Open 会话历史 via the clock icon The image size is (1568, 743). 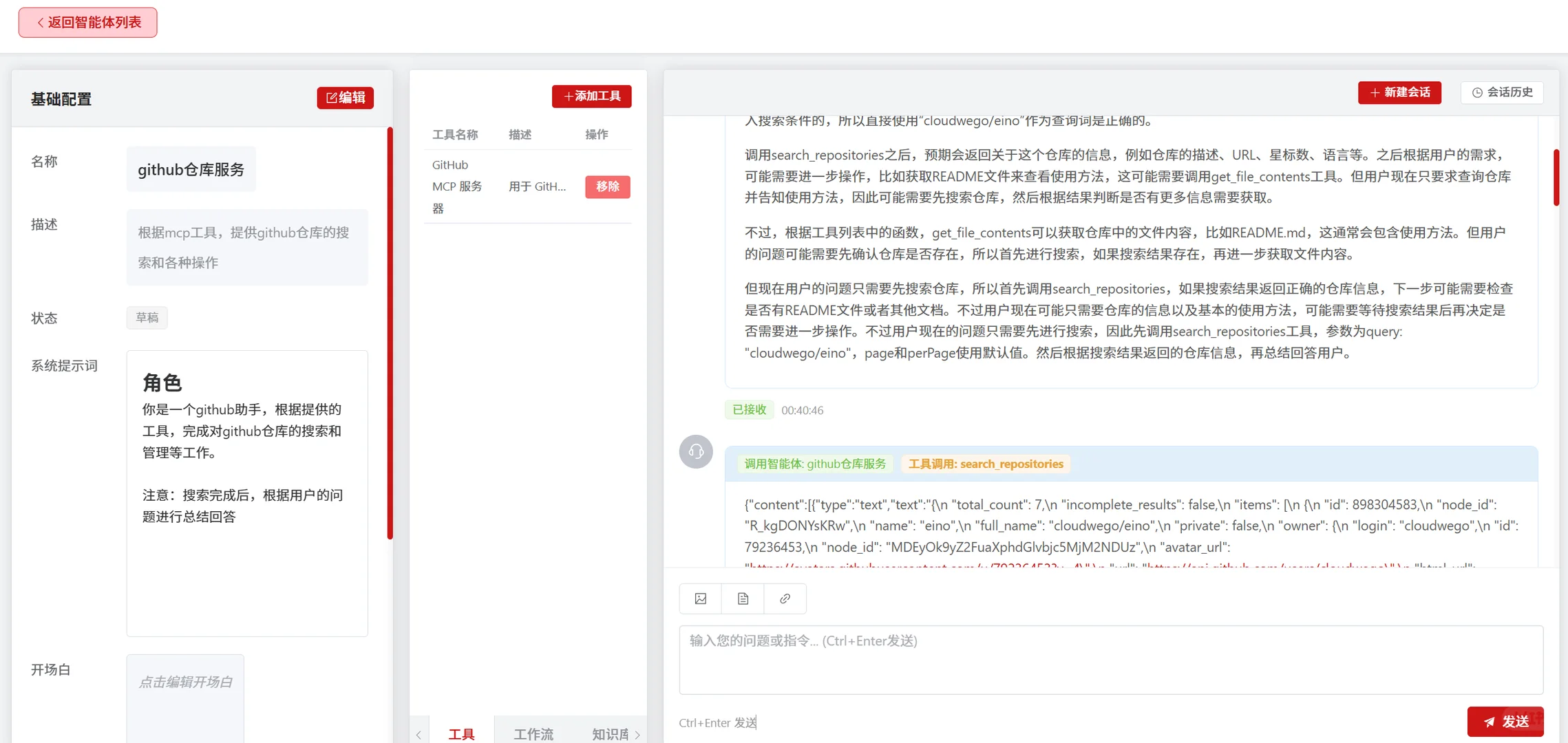[1476, 92]
